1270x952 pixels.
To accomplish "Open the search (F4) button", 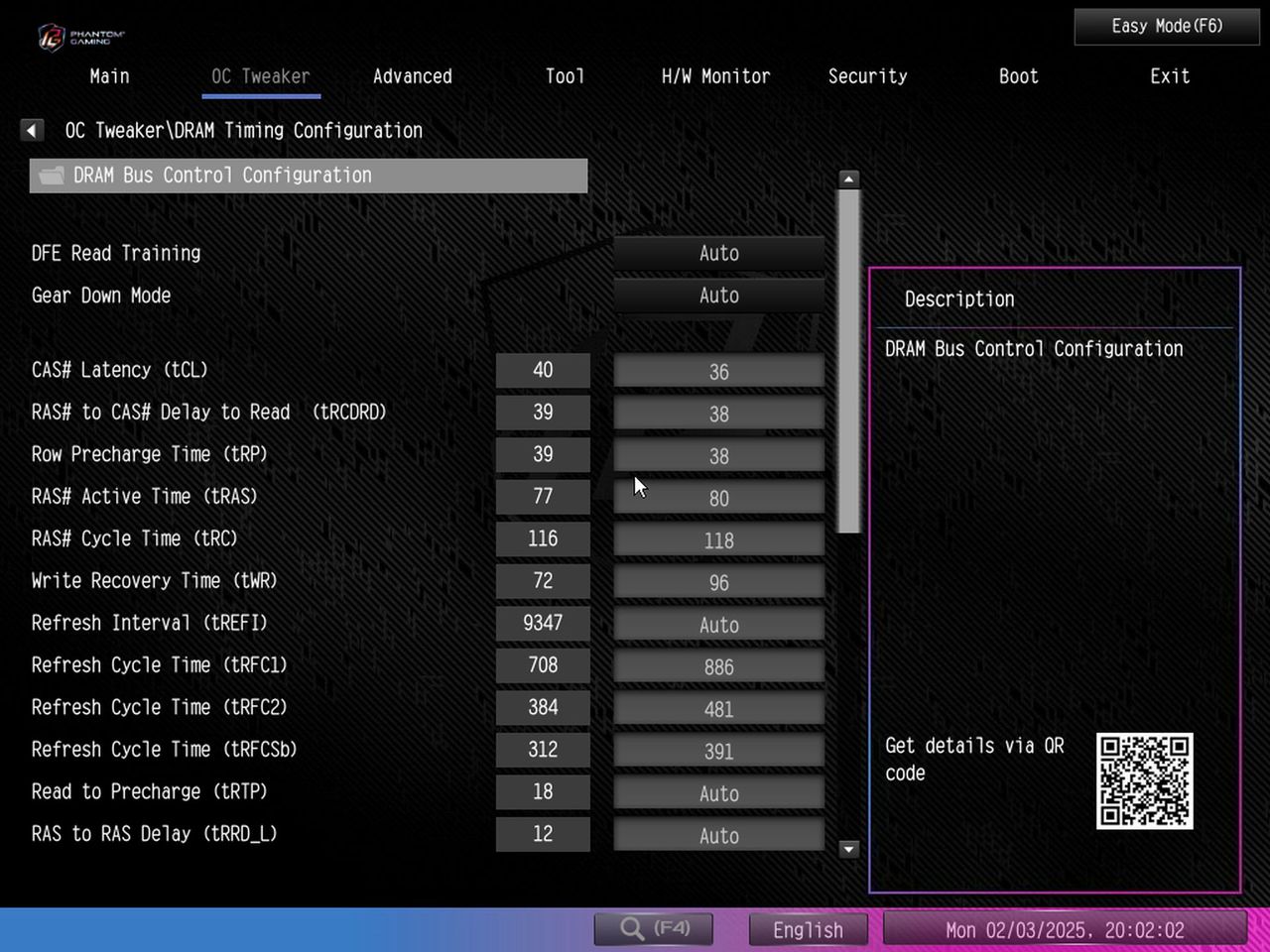I will click(654, 929).
